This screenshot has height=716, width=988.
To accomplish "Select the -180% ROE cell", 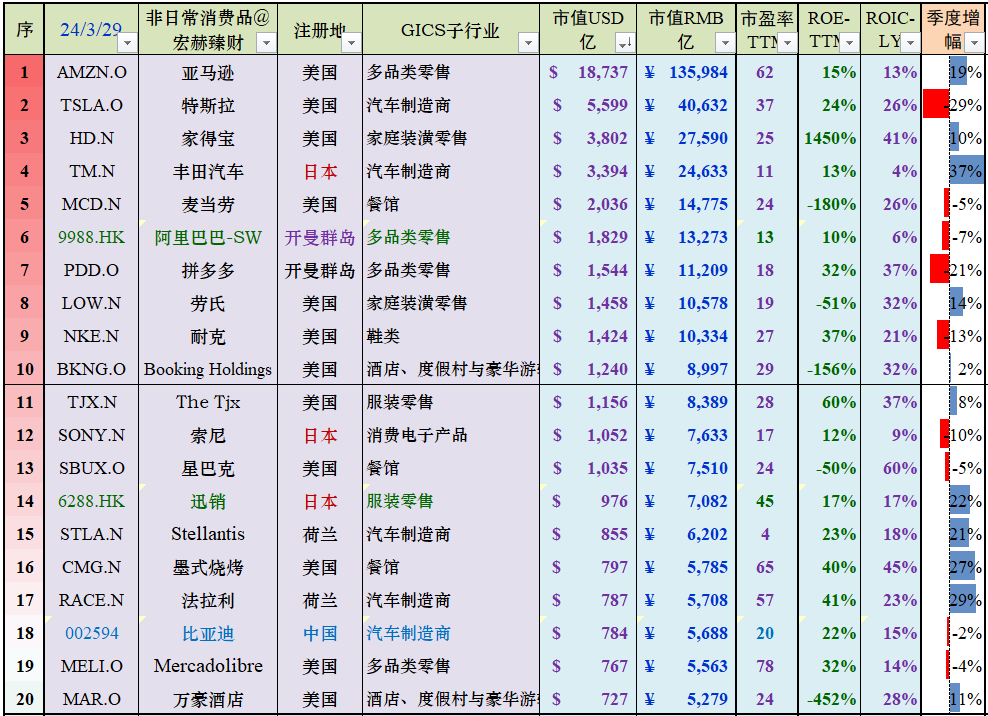I will click(829, 204).
